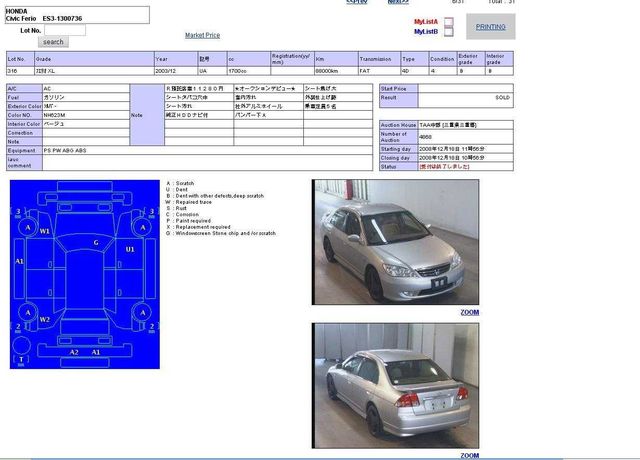Select the red Status message text
This screenshot has height=460, width=640.
pos(444,167)
